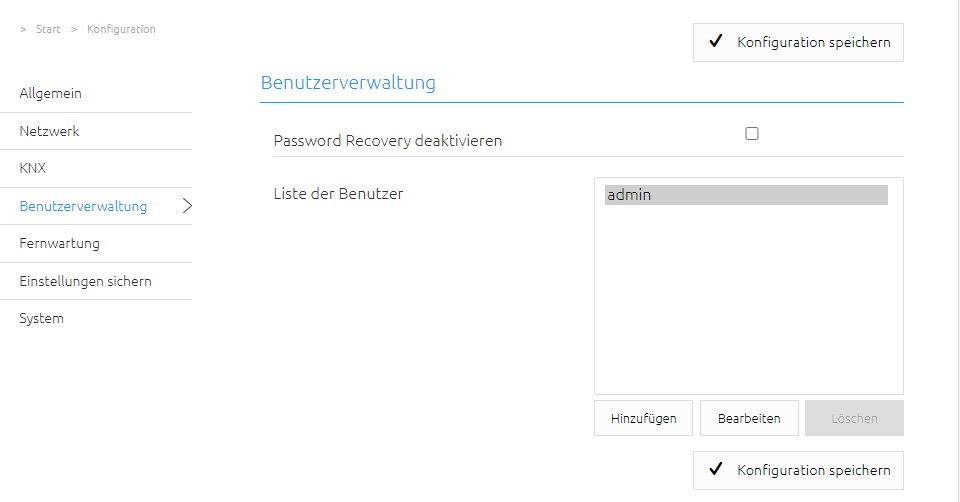Click the Password Recovery deaktivieren label
The image size is (960, 502).
pos(388,141)
